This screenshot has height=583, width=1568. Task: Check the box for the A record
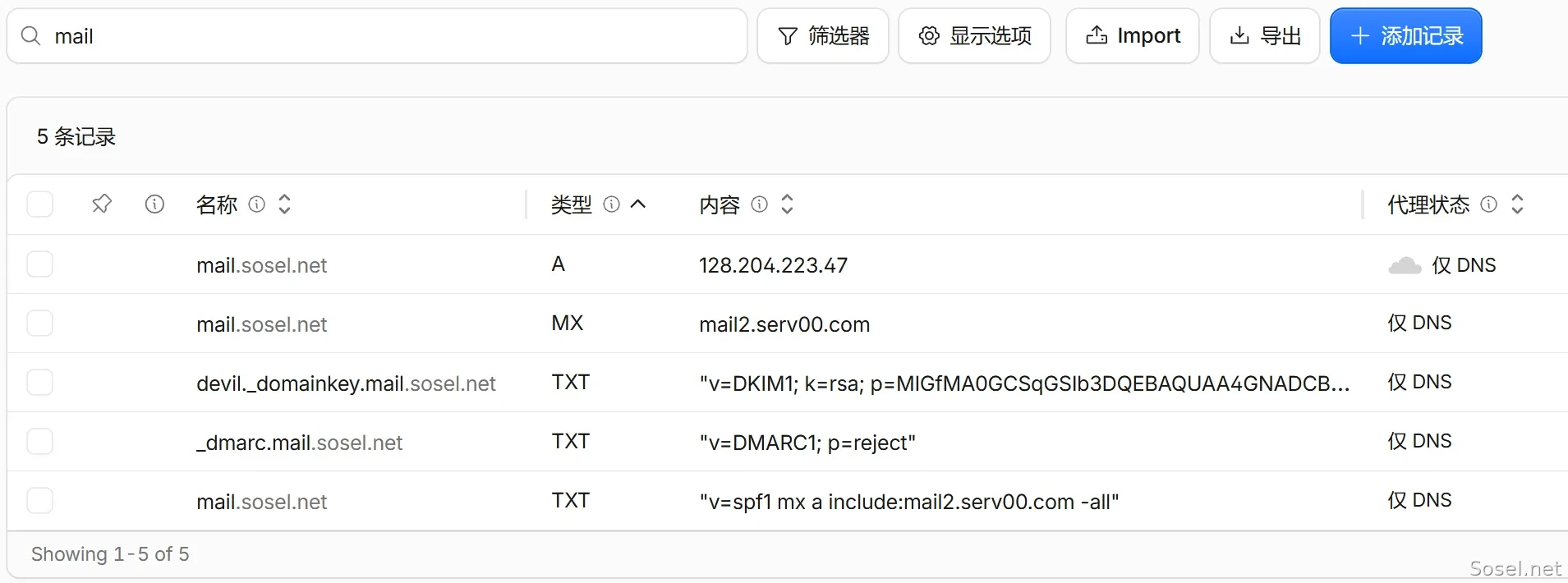point(40,264)
